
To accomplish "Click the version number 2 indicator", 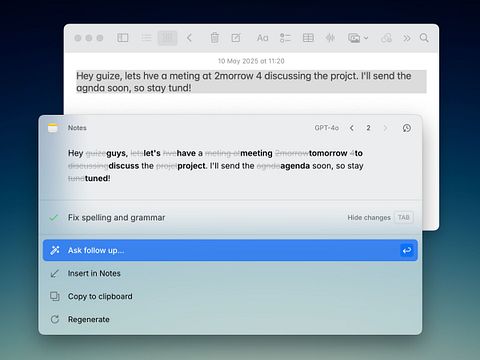I will click(368, 128).
